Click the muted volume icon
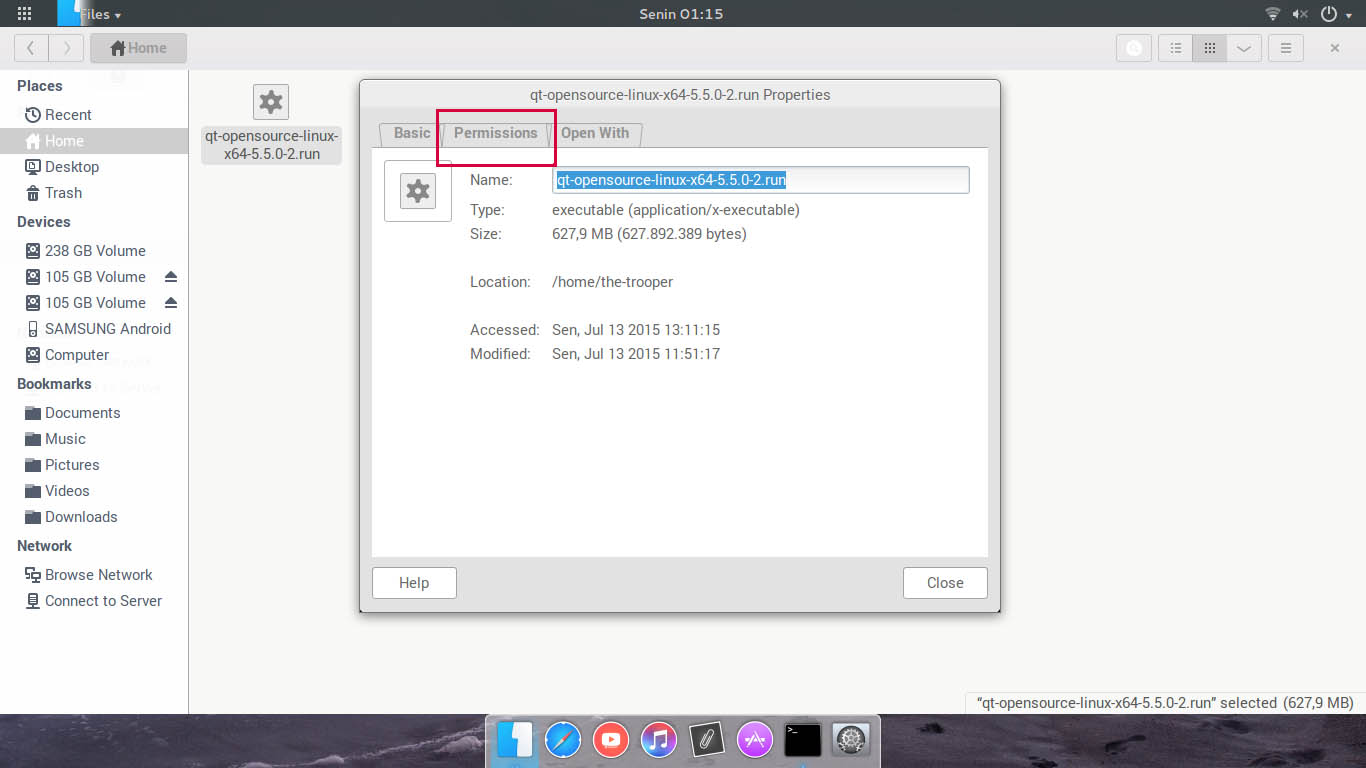Image resolution: width=1366 pixels, height=768 pixels. [1300, 14]
